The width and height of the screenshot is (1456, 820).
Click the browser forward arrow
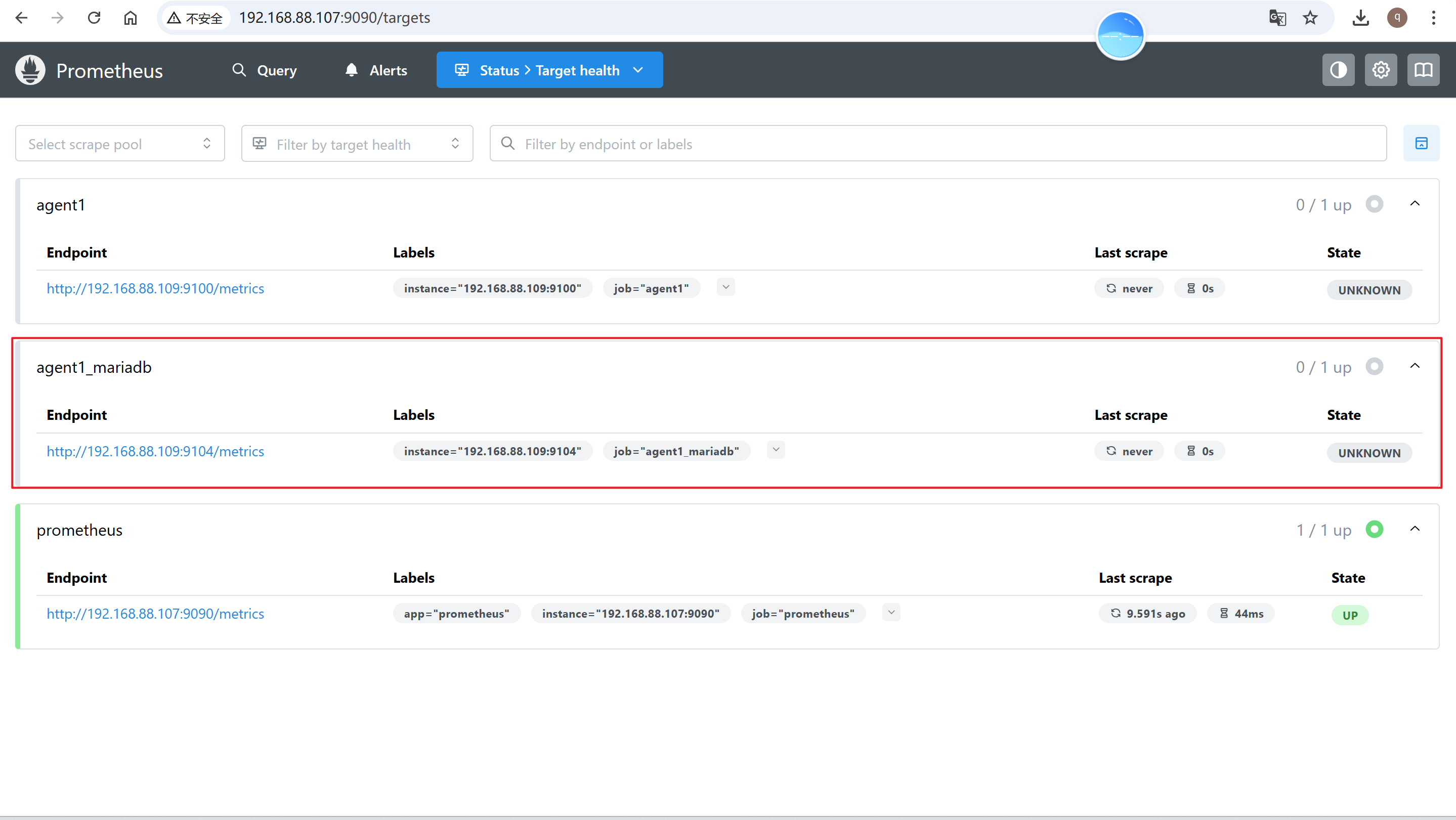point(58,18)
